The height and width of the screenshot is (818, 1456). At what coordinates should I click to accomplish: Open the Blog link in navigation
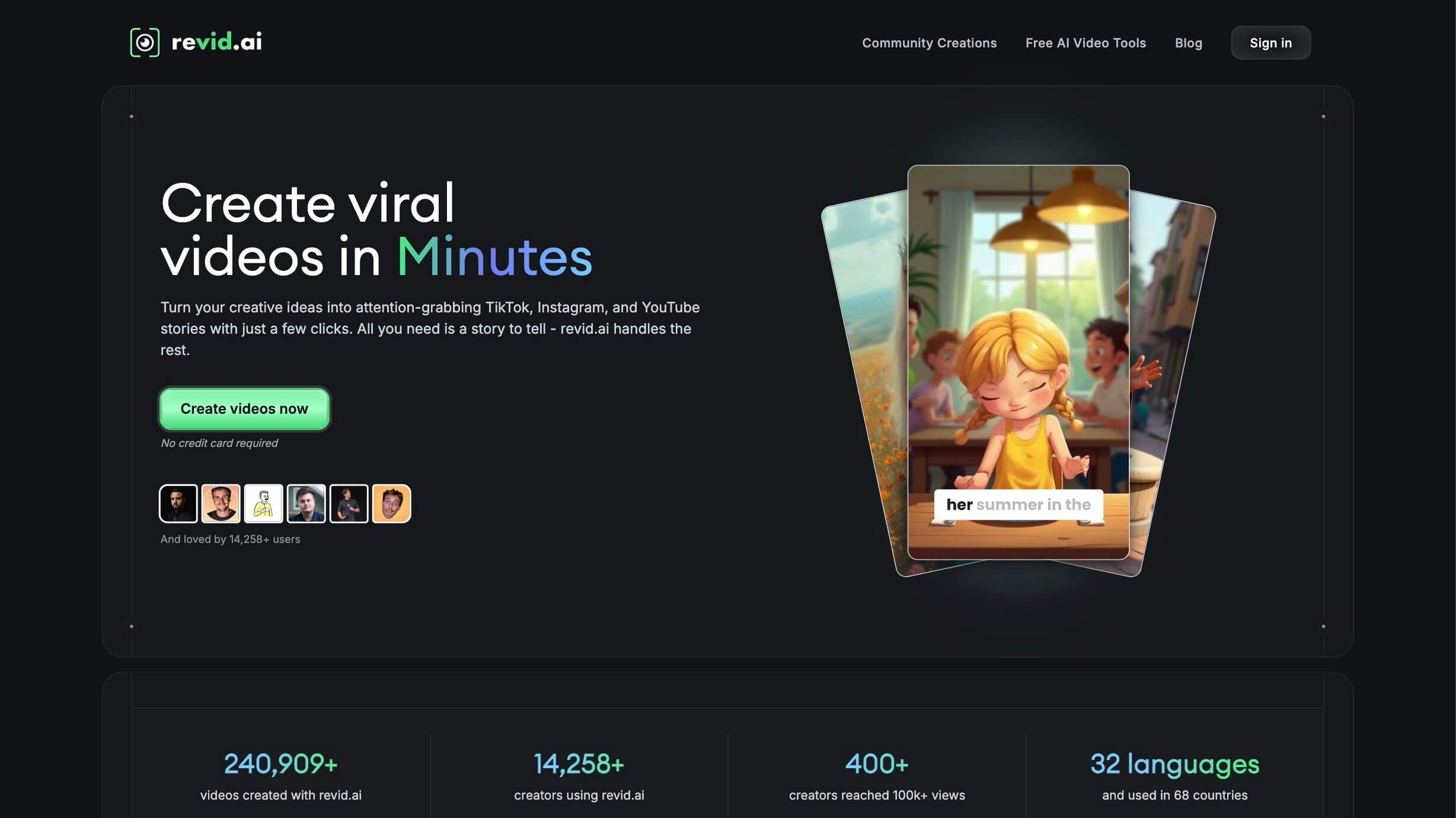[1188, 43]
